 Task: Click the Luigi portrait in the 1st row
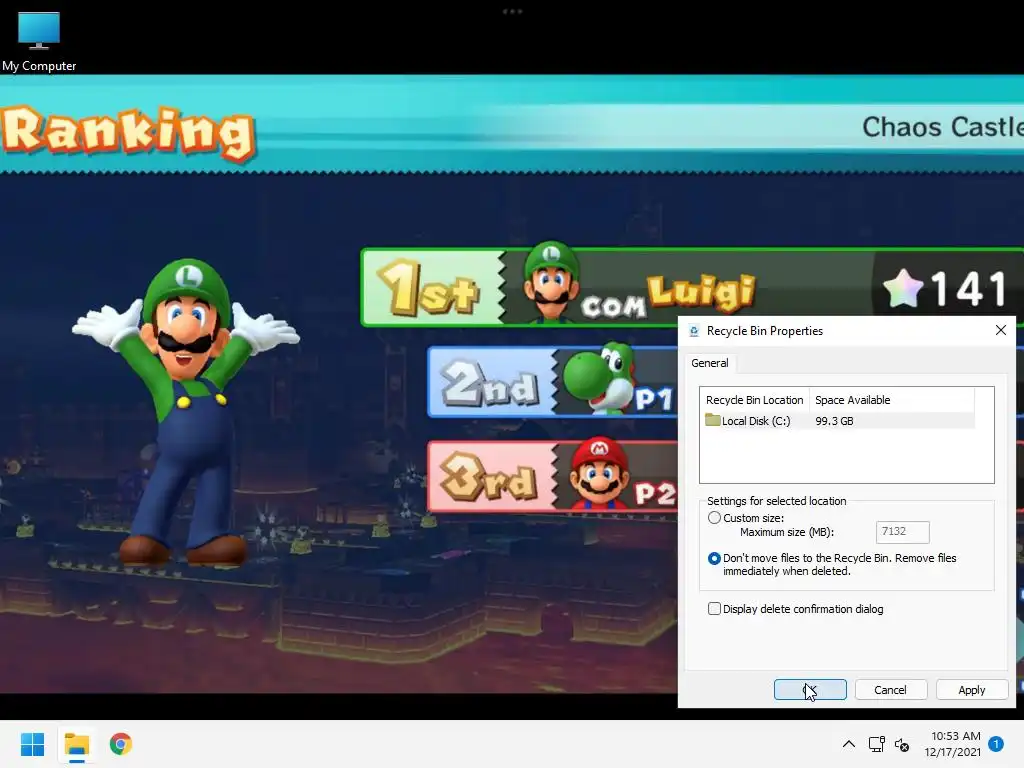(x=551, y=282)
